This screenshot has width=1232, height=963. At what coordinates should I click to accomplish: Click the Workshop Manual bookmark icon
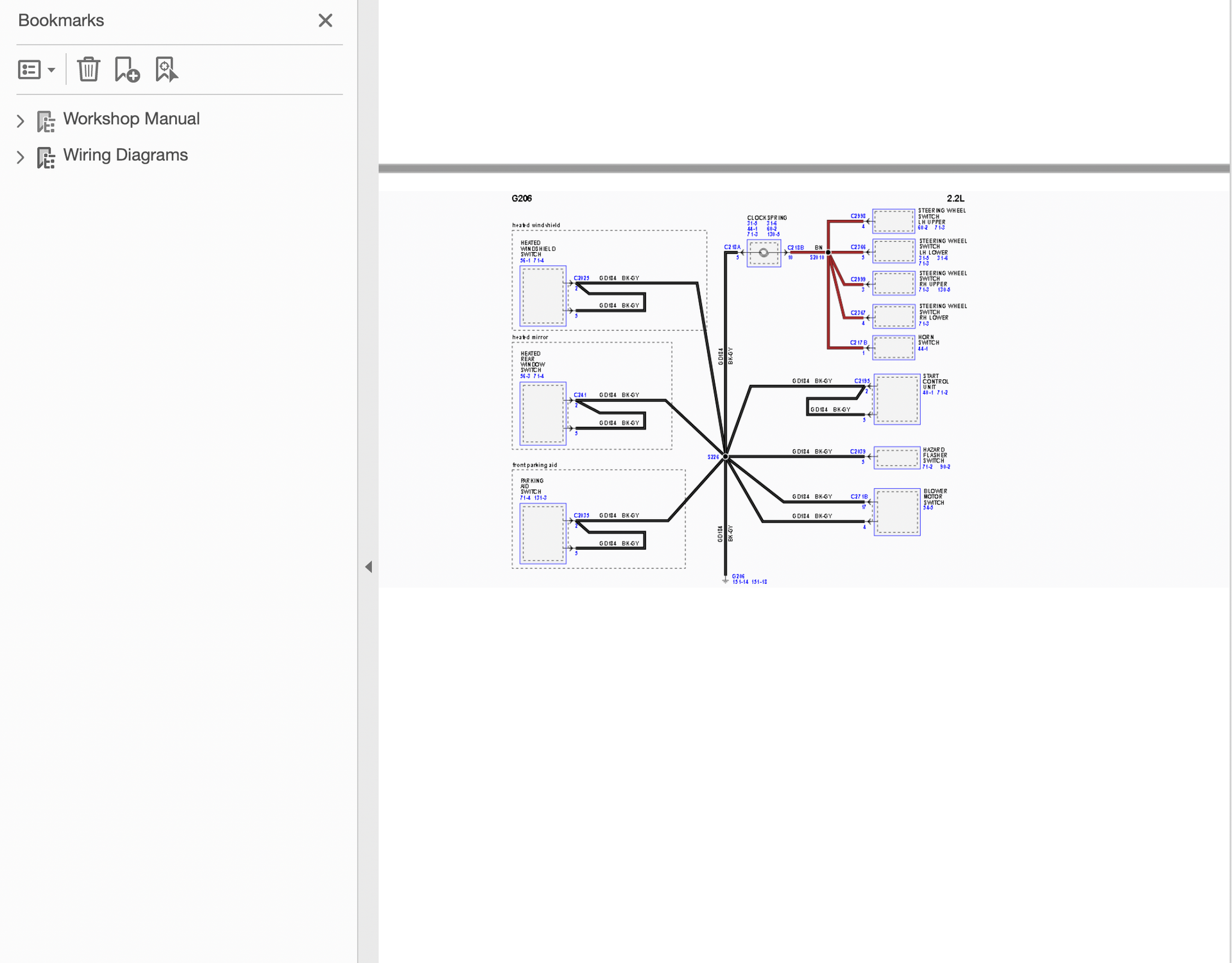[46, 121]
